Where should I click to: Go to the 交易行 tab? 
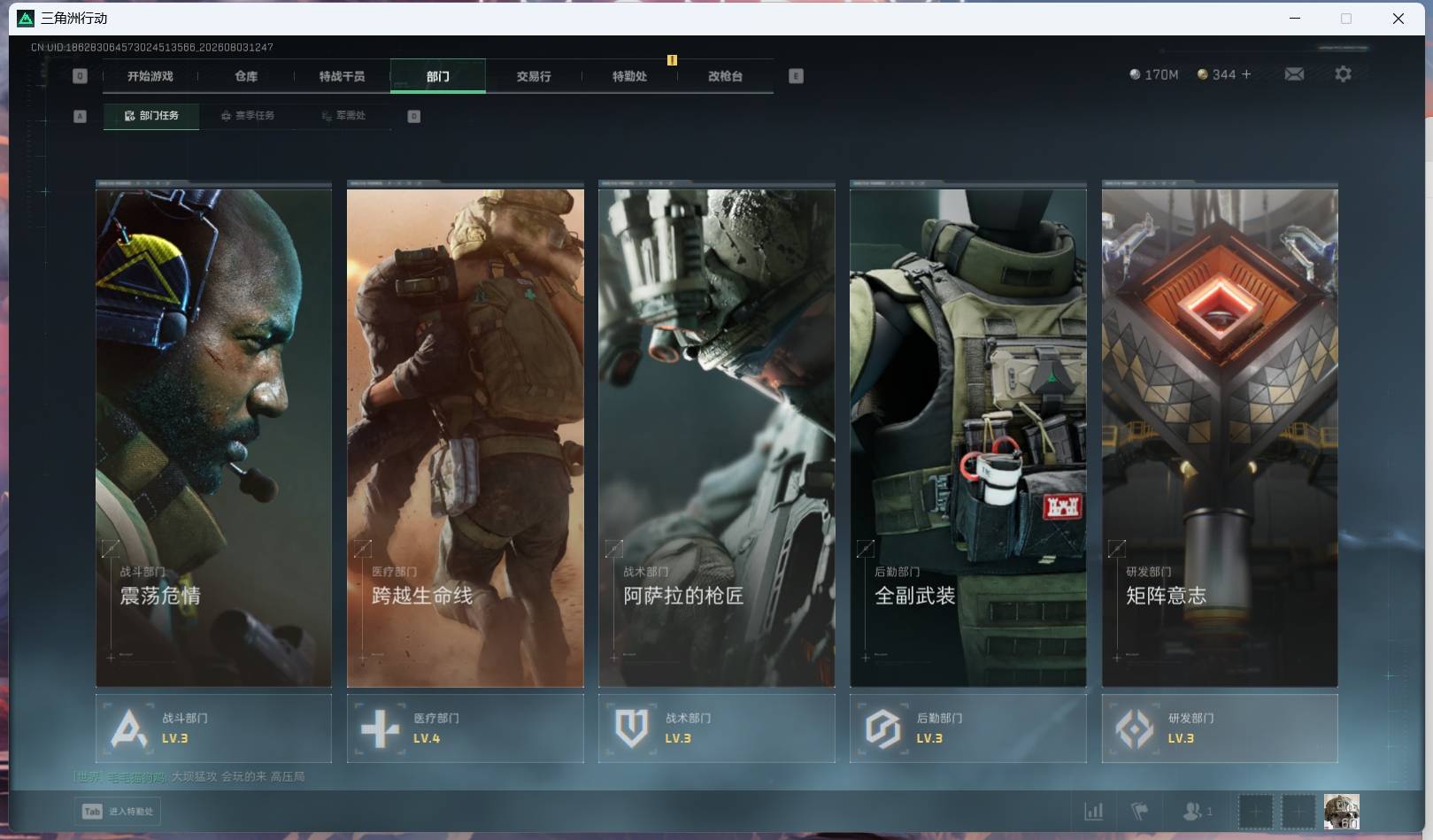pyautogui.click(x=534, y=76)
